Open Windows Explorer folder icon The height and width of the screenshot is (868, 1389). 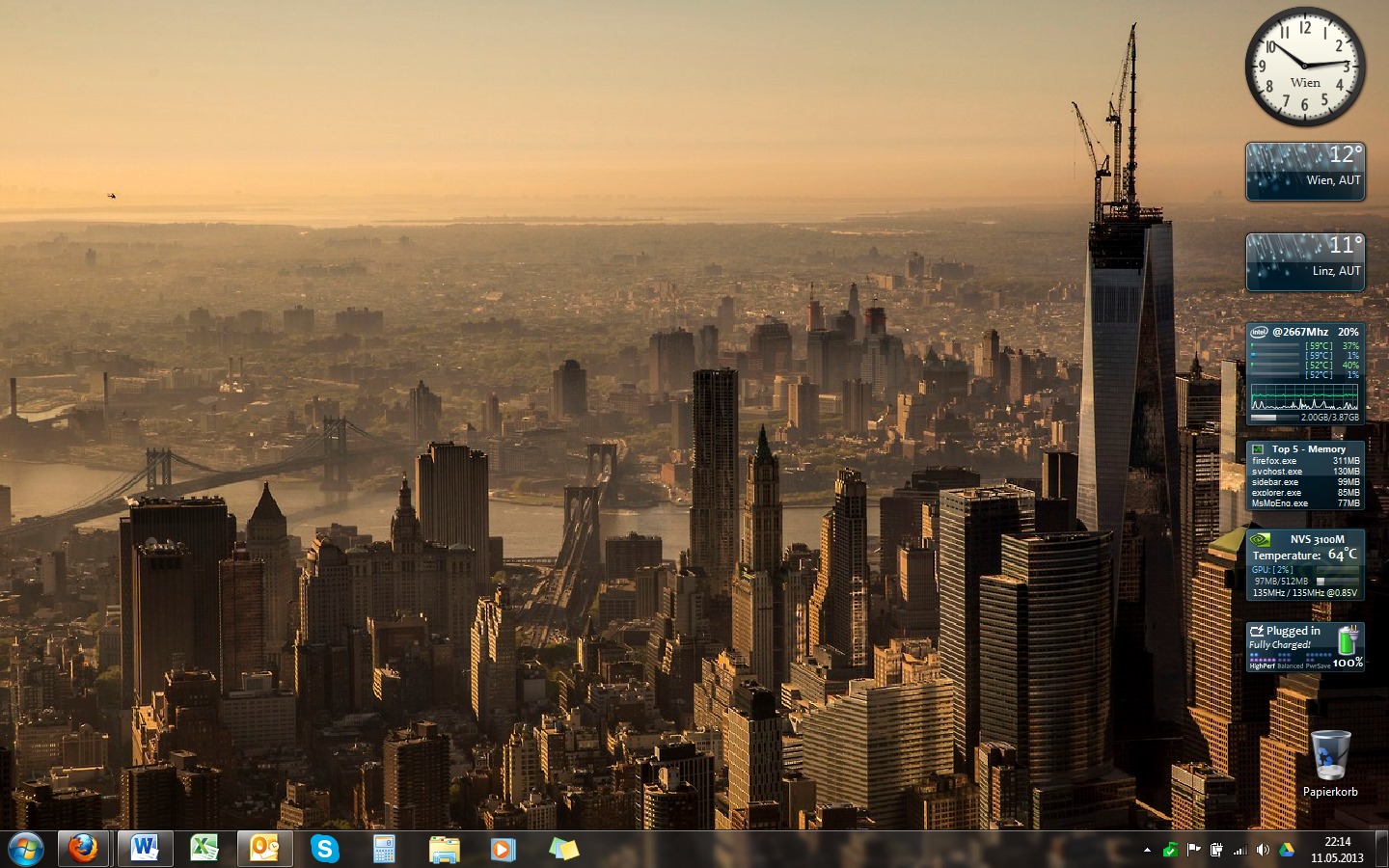tap(444, 849)
